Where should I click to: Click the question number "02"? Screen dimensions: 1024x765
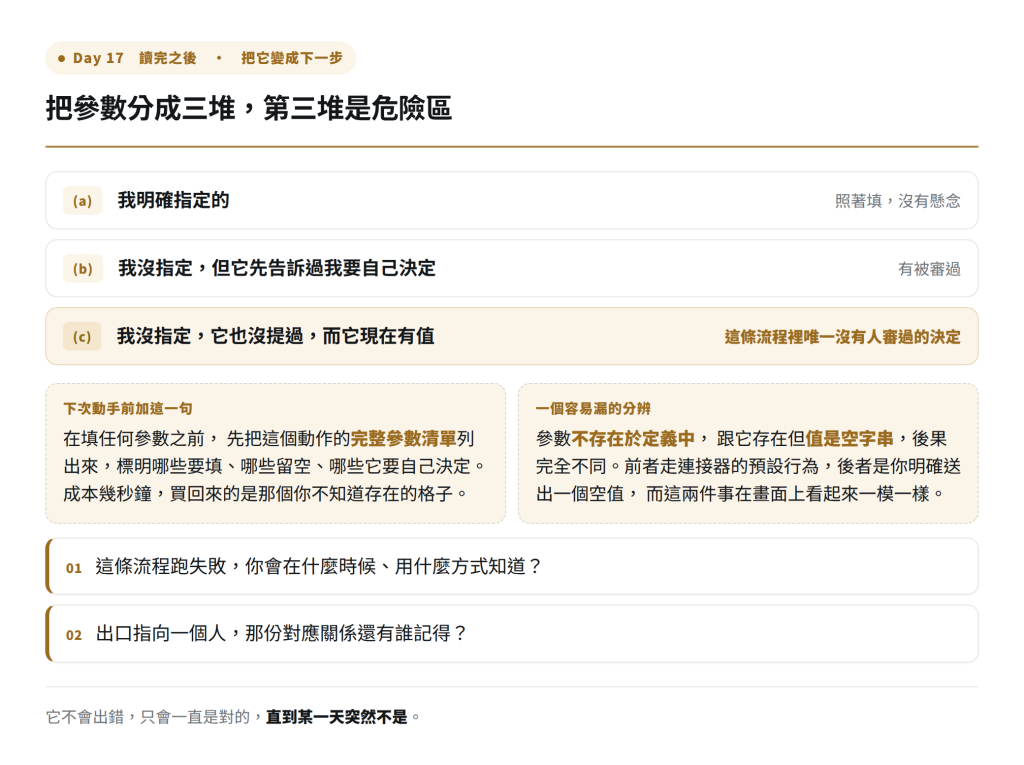tap(74, 635)
